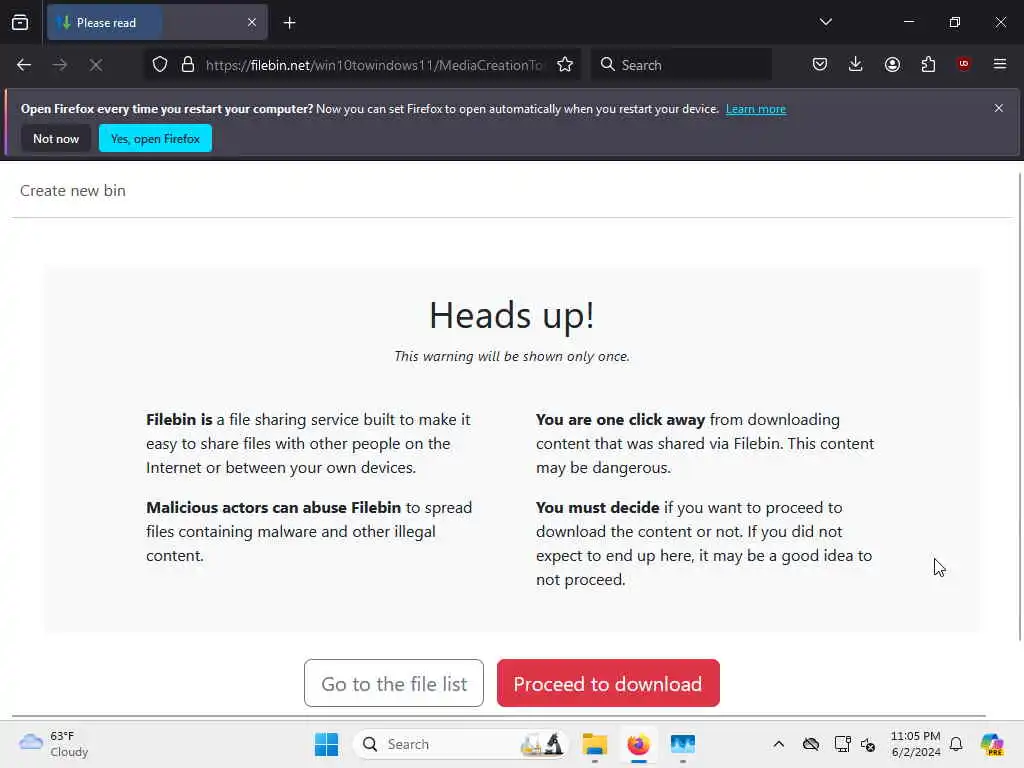Click the Firefox taskbar icon

(639, 744)
